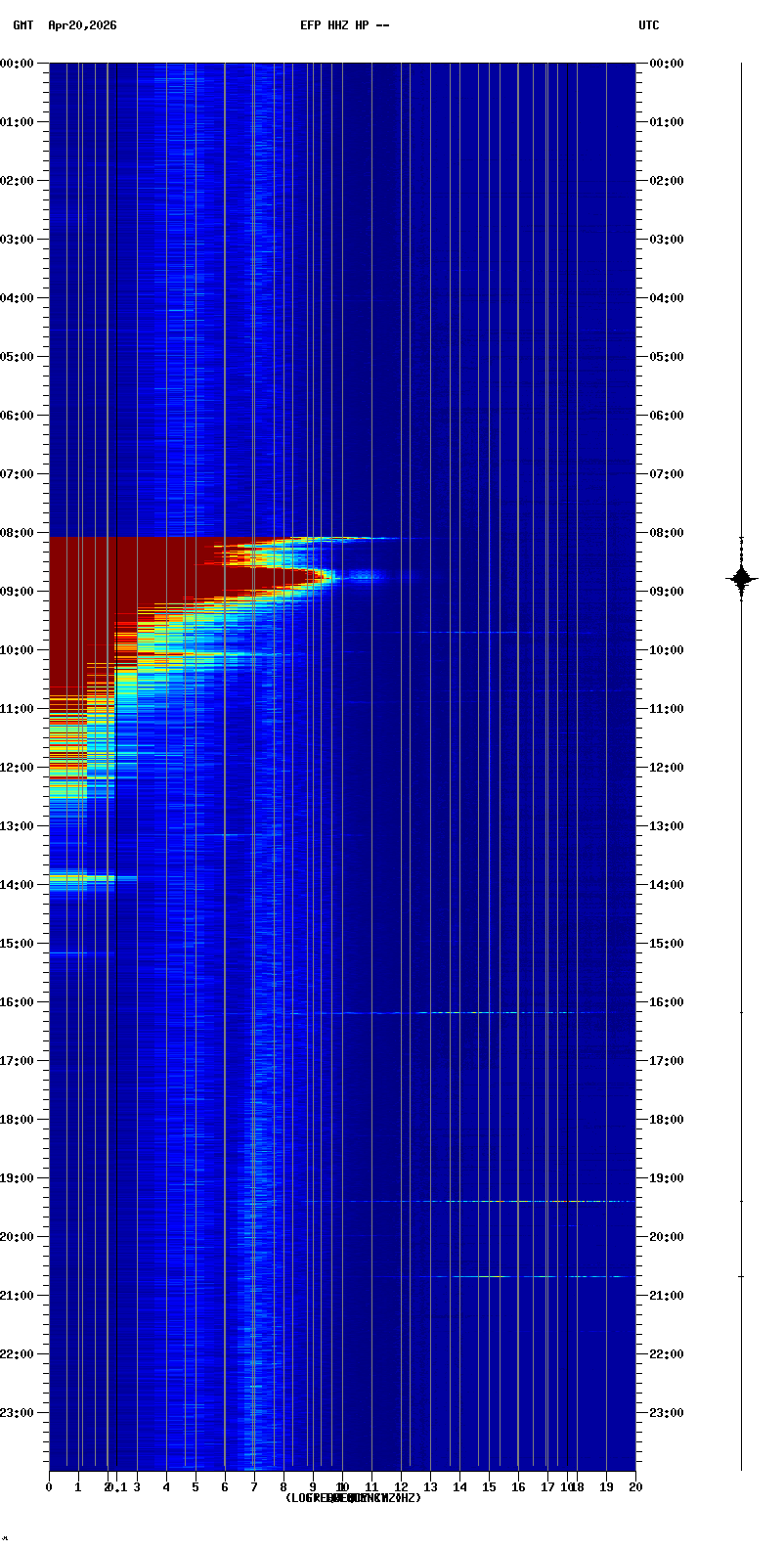Screen dimensions: 784x1549
Task: Click the large waveform burst on seismogram trace
Action: (741, 579)
